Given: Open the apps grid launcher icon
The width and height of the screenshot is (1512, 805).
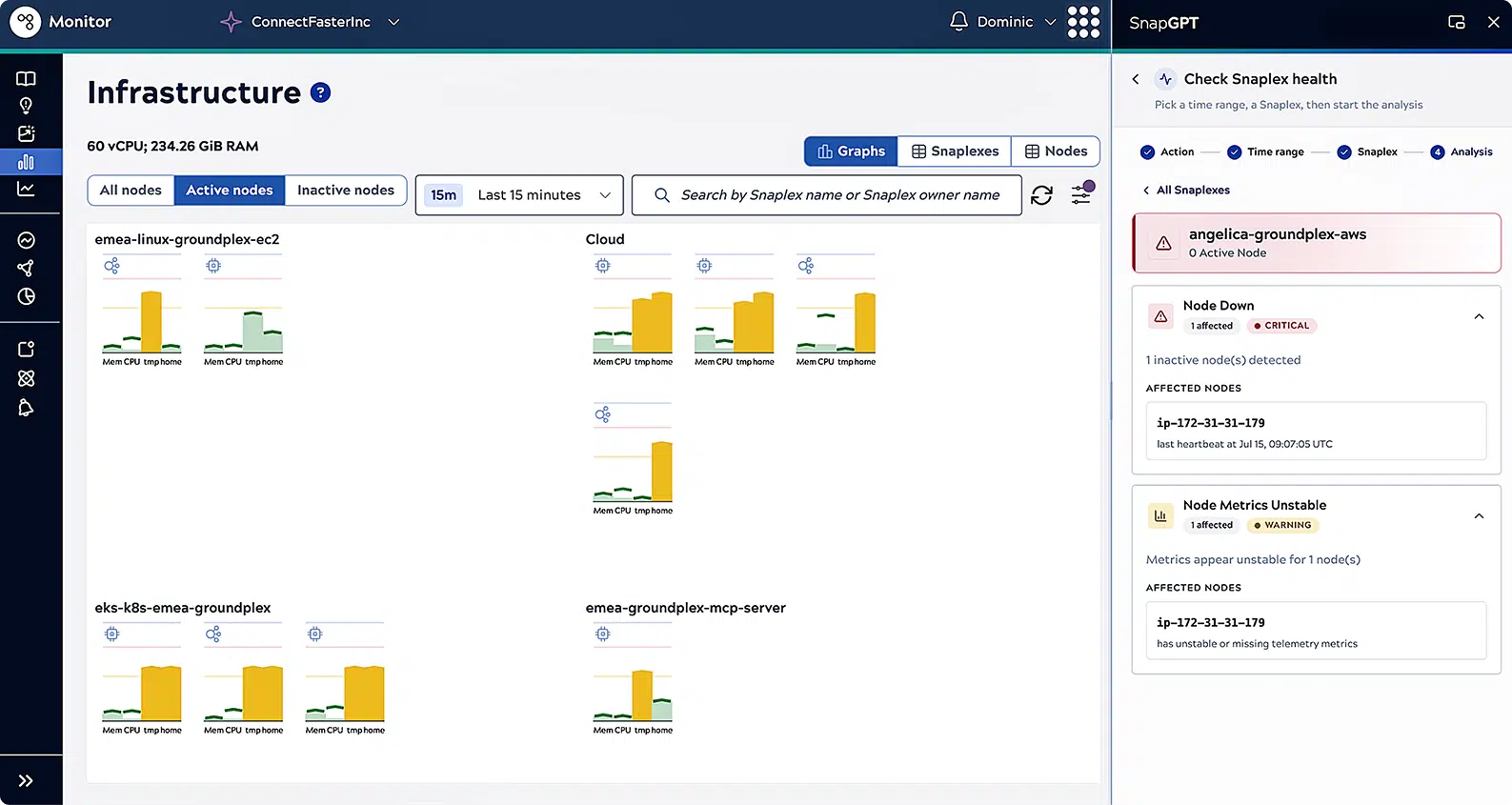Looking at the screenshot, I should click(x=1083, y=21).
